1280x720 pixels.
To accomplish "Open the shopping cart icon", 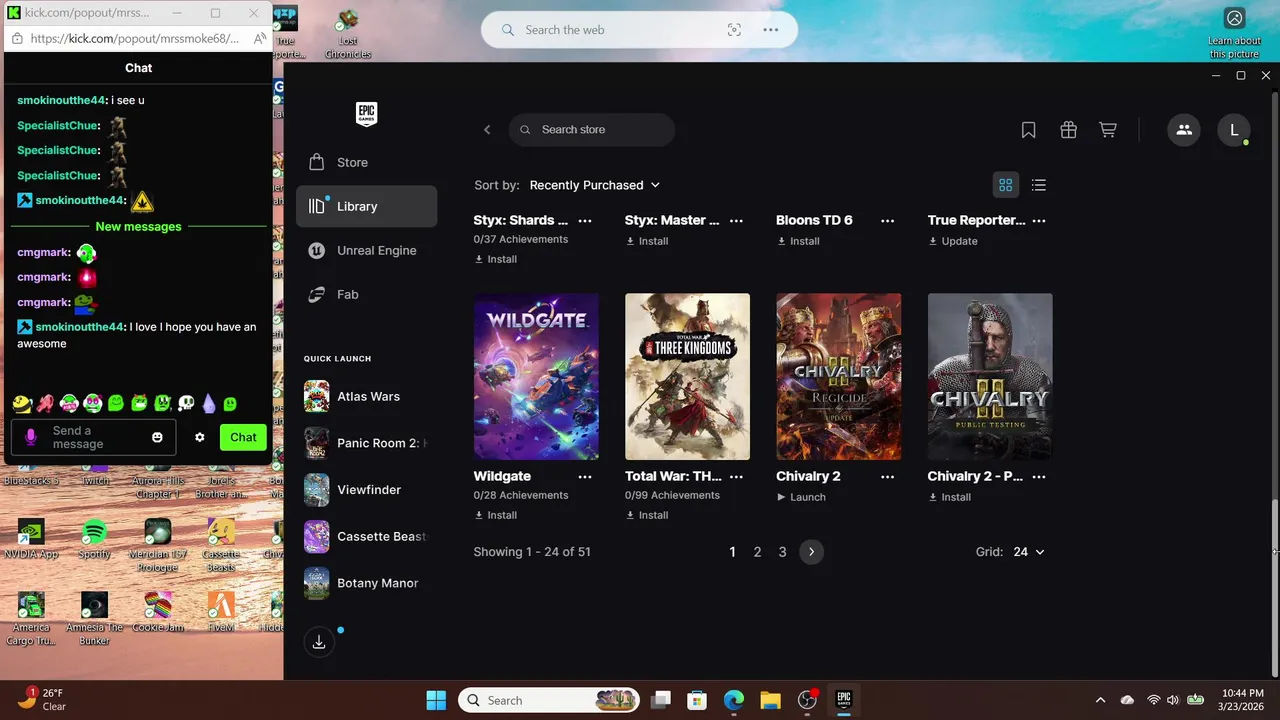I will pos(1108,130).
